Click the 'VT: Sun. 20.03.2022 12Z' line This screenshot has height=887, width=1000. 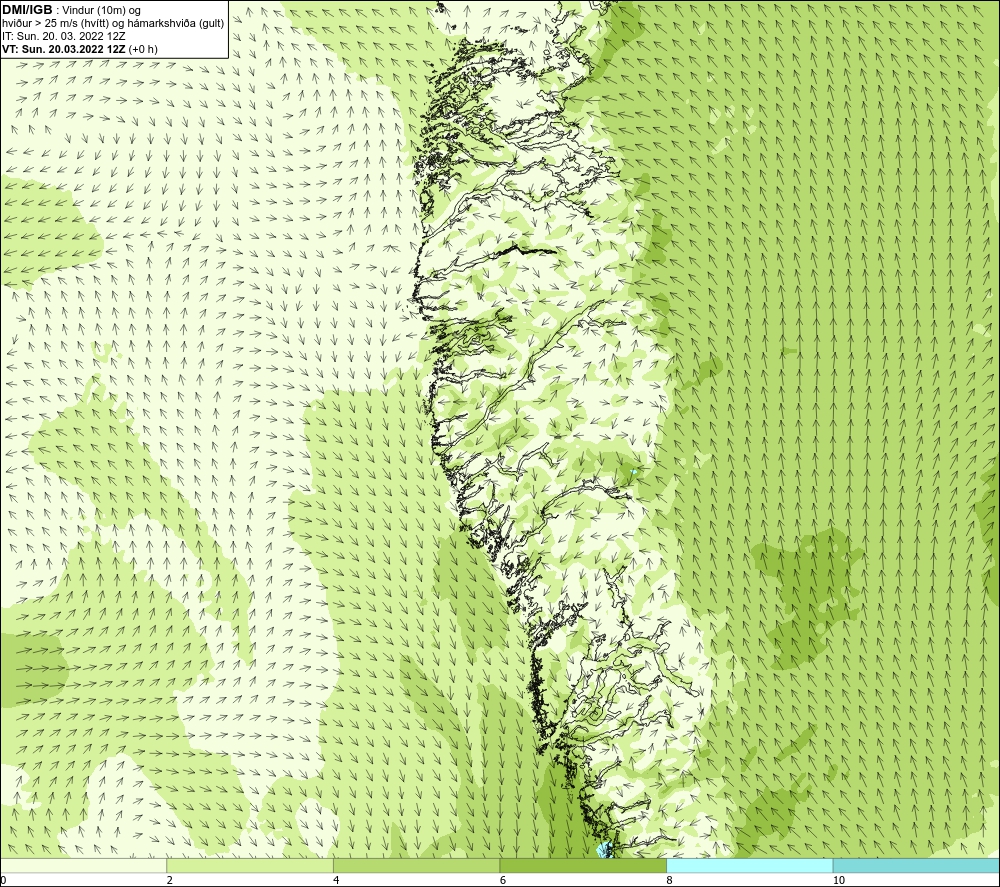(64, 49)
